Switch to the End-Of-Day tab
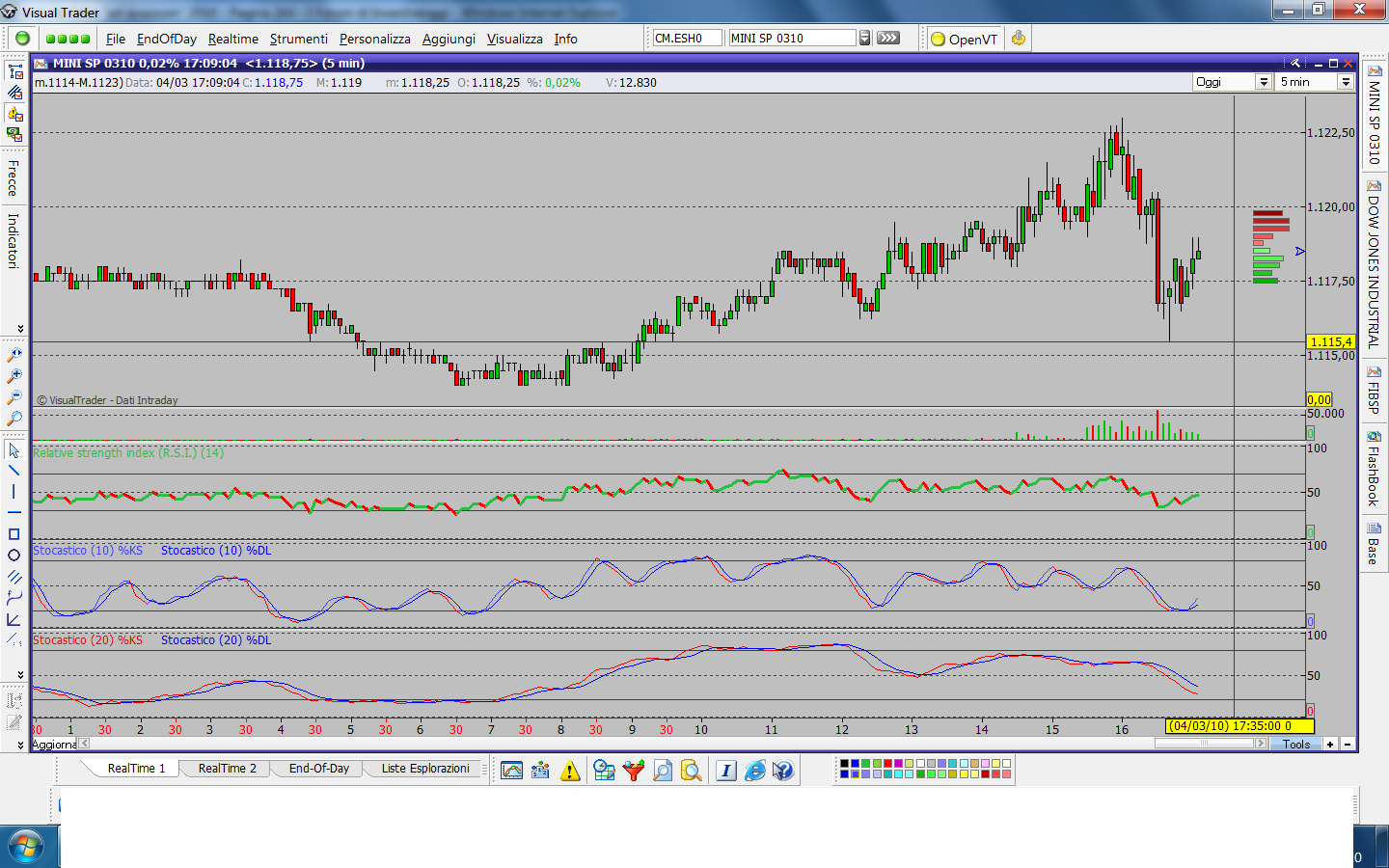This screenshot has width=1389, height=868. 319,769
